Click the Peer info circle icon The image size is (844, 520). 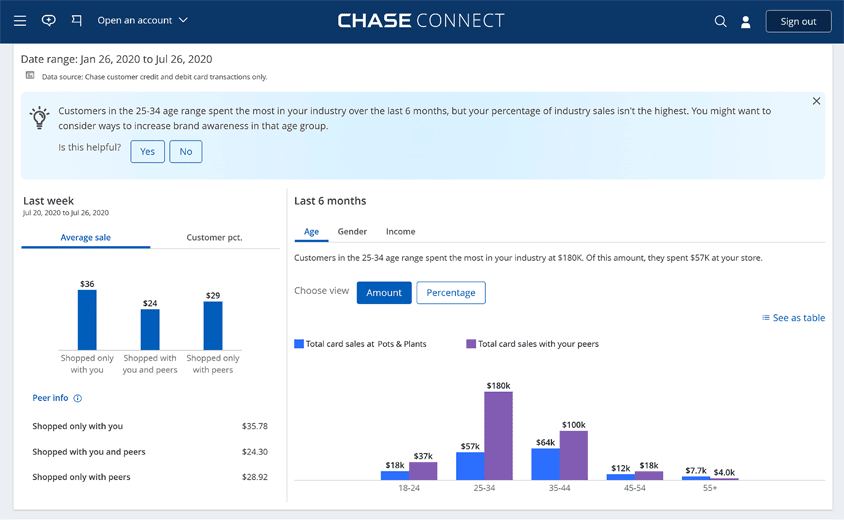[x=78, y=398]
